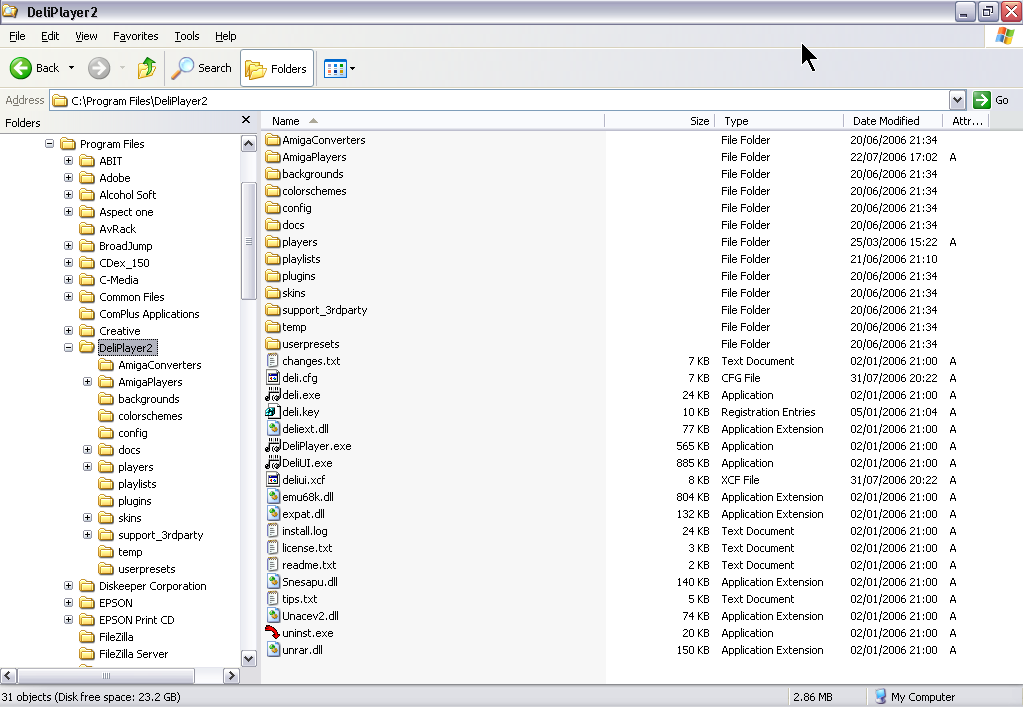Open the View menu
This screenshot has width=1023, height=707.
(x=86, y=36)
